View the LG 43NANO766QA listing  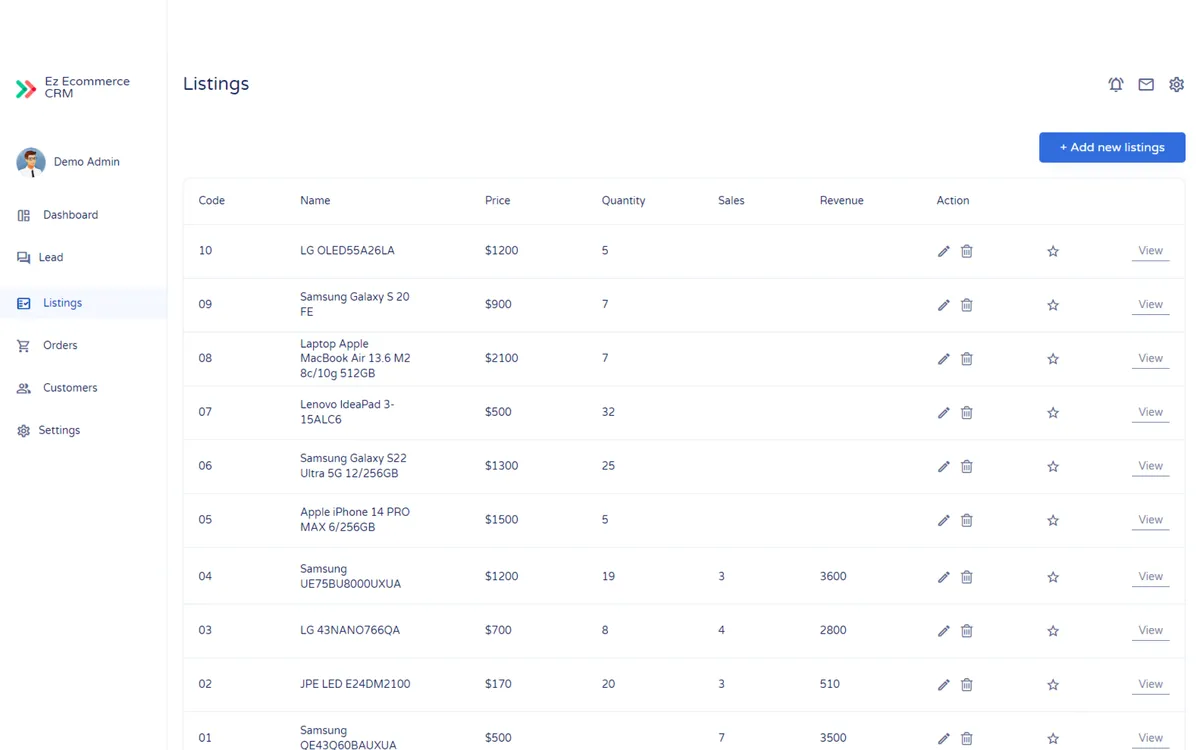pyautogui.click(x=1150, y=631)
